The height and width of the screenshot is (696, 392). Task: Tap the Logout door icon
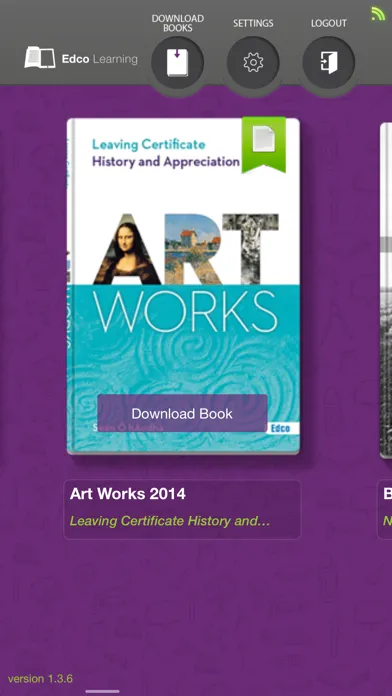pyautogui.click(x=329, y=63)
